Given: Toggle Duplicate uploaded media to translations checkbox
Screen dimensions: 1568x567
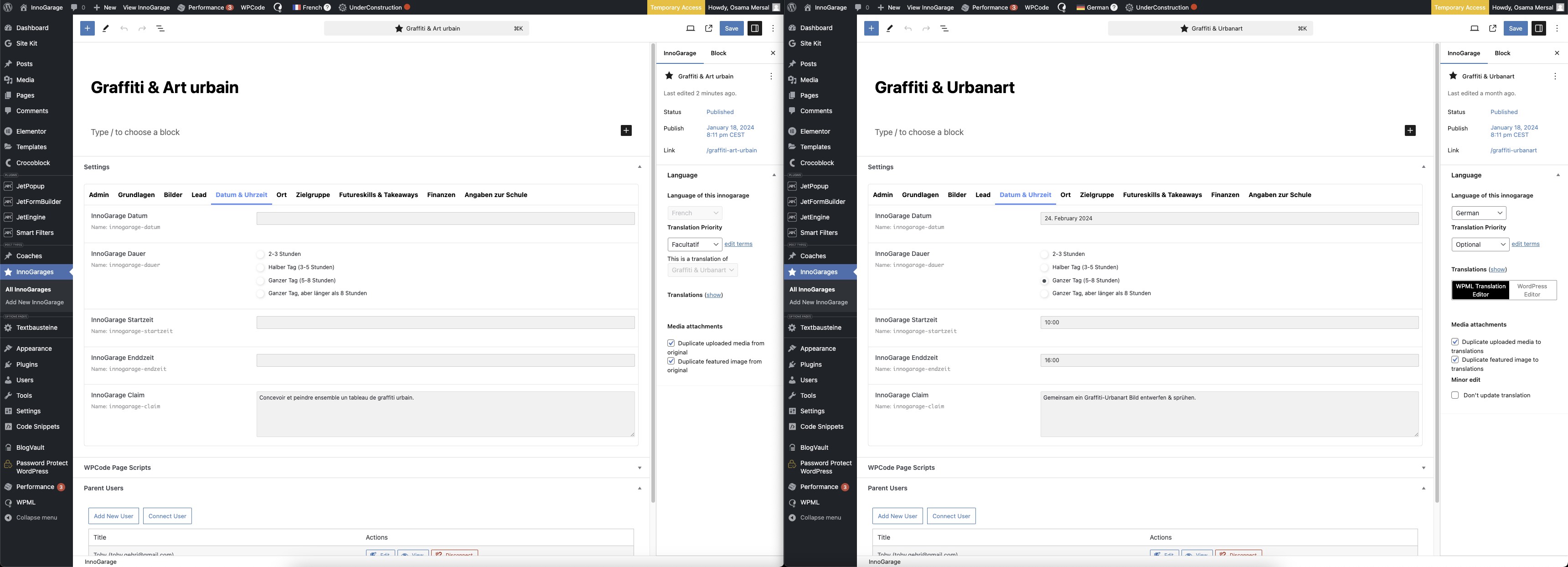Looking at the screenshot, I should [x=1455, y=342].
